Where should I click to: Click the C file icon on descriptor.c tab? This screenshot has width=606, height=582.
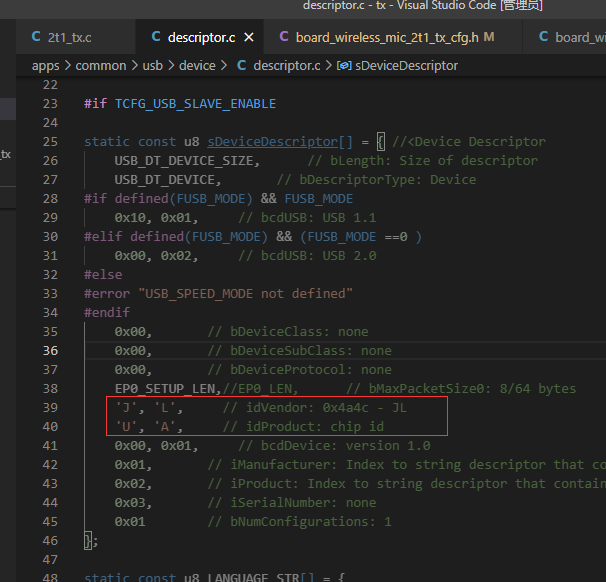point(156,37)
